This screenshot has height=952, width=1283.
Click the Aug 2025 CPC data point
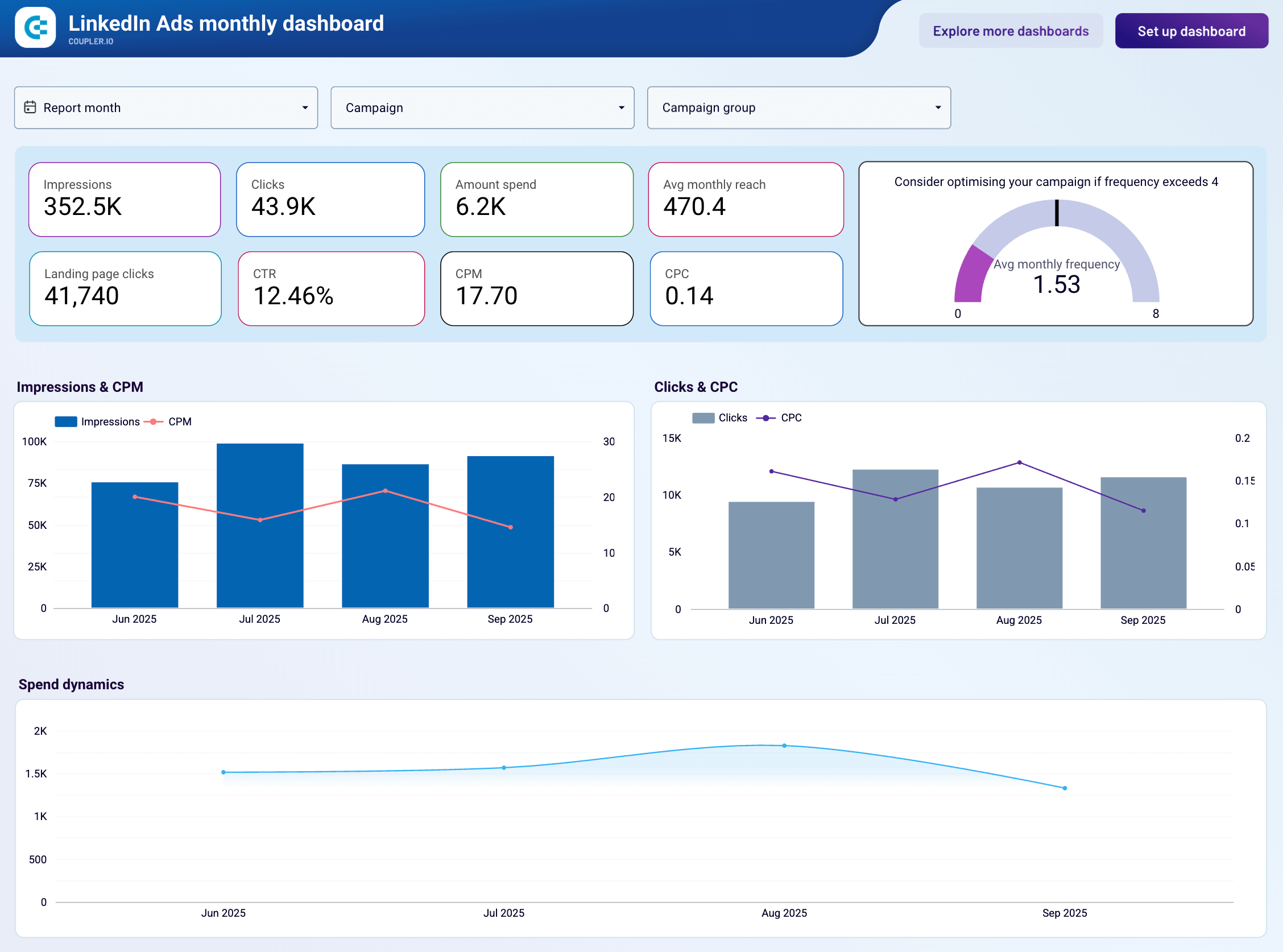click(x=1020, y=462)
